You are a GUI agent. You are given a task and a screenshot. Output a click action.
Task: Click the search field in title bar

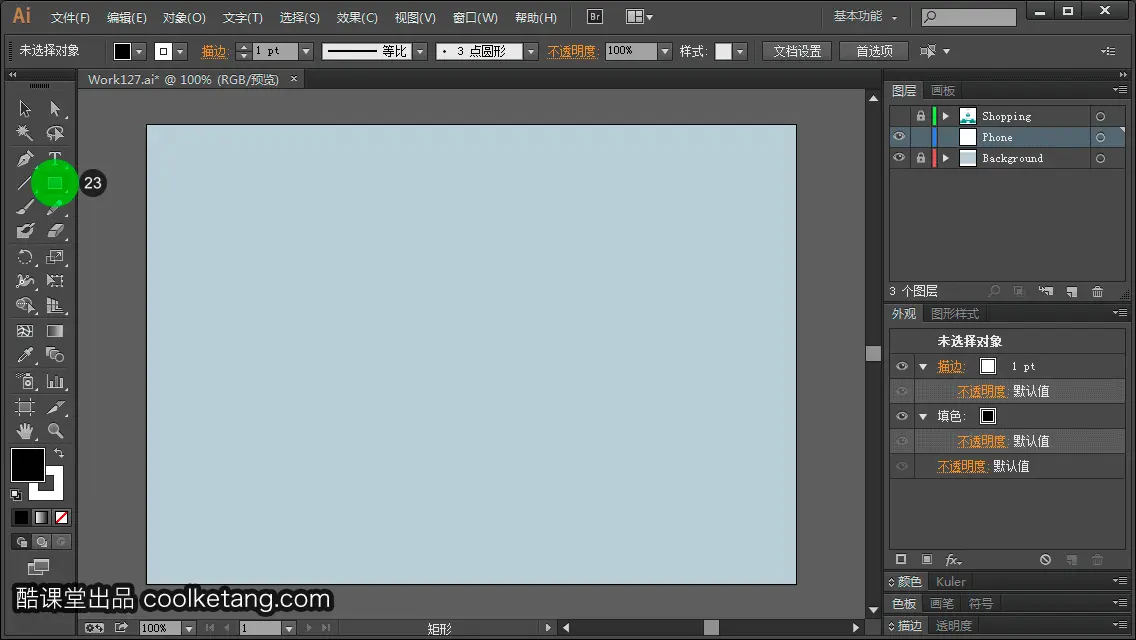[969, 16]
